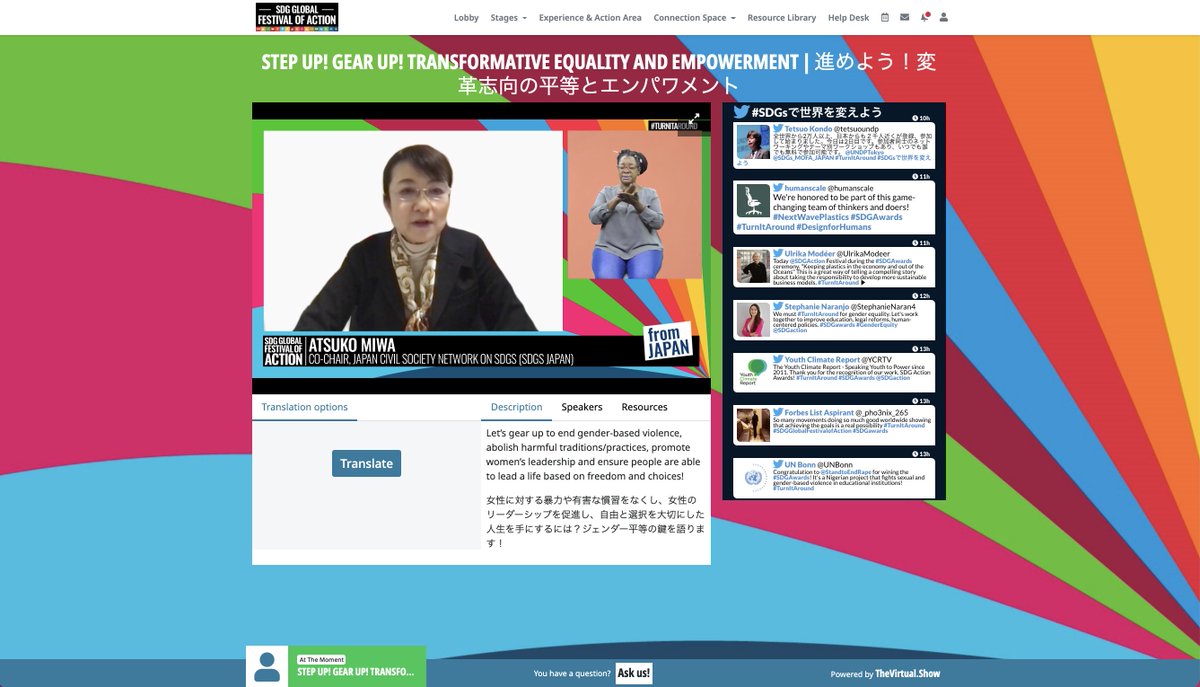Viewport: 1200px width, 687px height.
Task: Open the Help Desk
Action: [x=848, y=18]
